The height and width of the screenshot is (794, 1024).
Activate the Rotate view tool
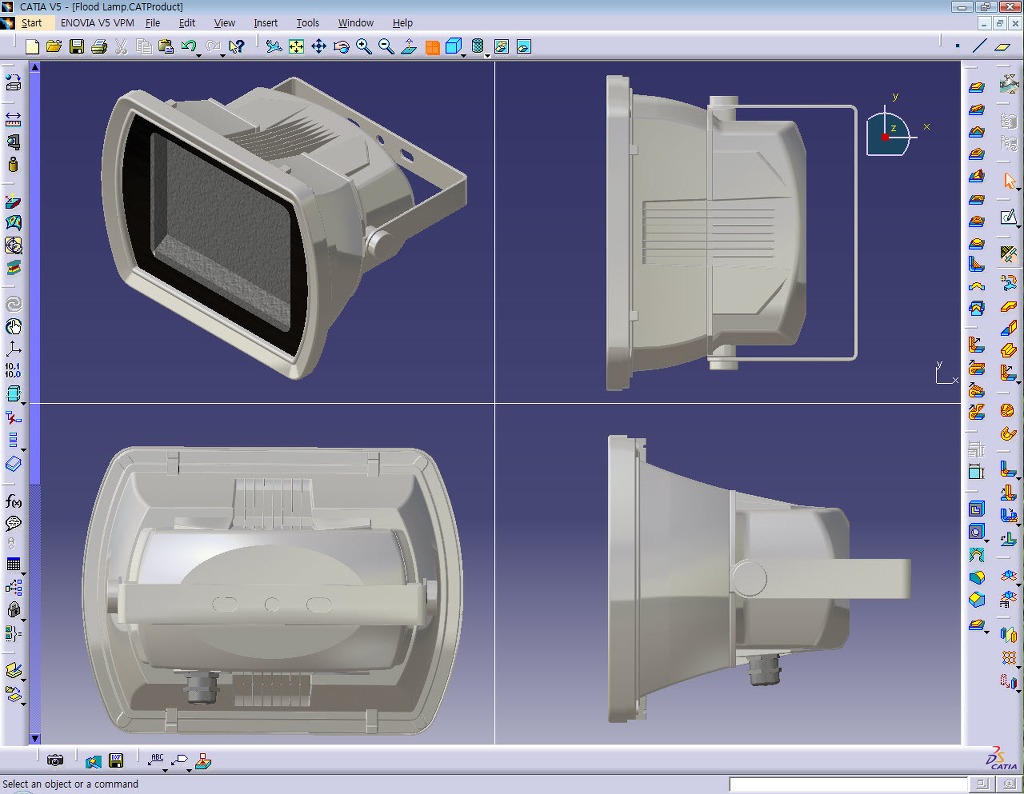click(x=341, y=47)
